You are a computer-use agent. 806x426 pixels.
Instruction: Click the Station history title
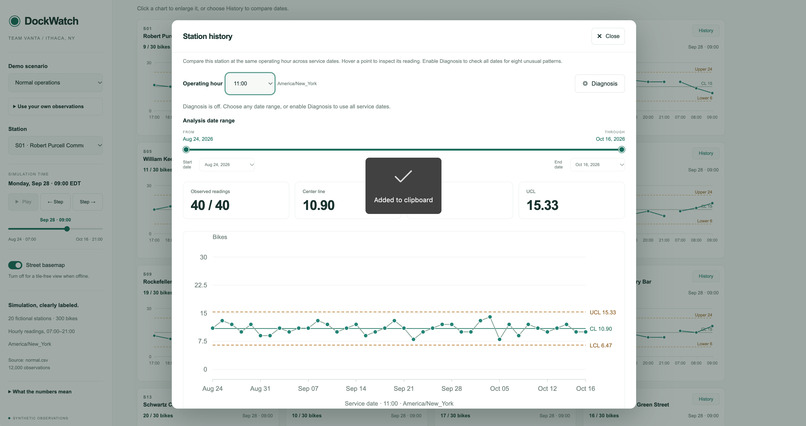pos(208,36)
